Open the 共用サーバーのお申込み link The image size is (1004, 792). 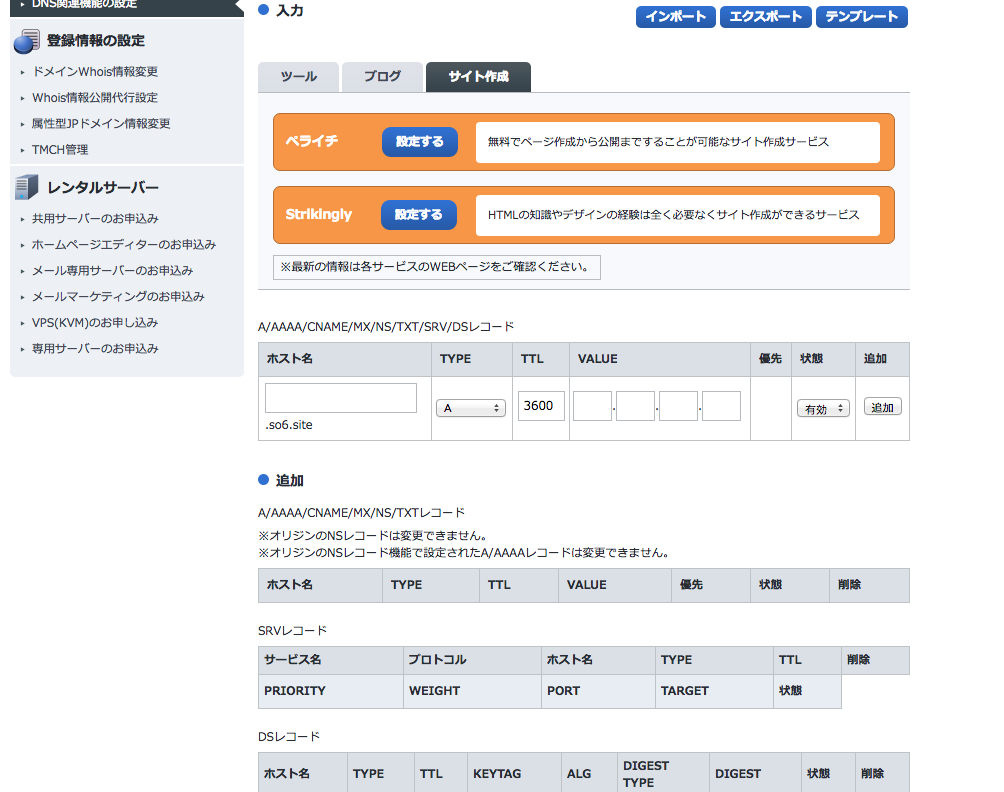(95, 218)
